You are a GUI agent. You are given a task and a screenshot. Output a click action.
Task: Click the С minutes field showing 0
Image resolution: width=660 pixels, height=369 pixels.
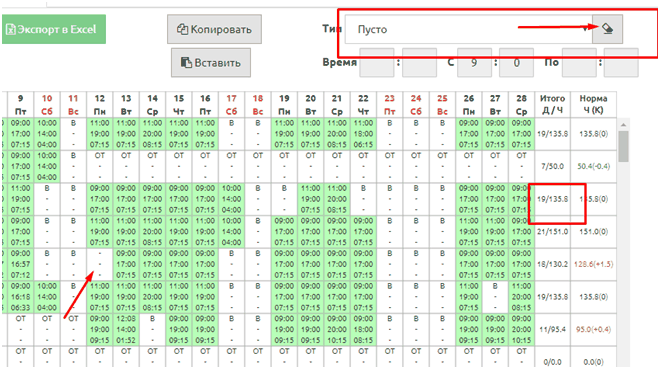pyautogui.click(x=516, y=63)
